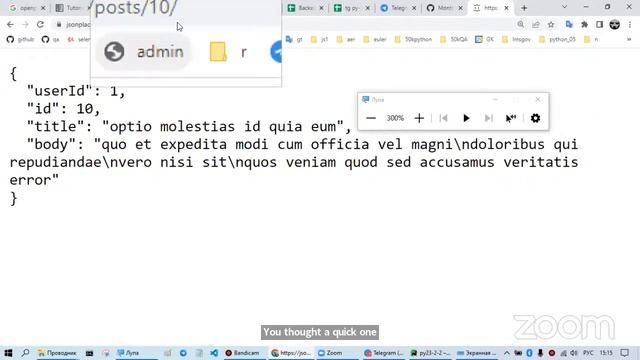Open the 'python_05' bookmark folder
Screen dimensions: 640x360
(x=557, y=40)
